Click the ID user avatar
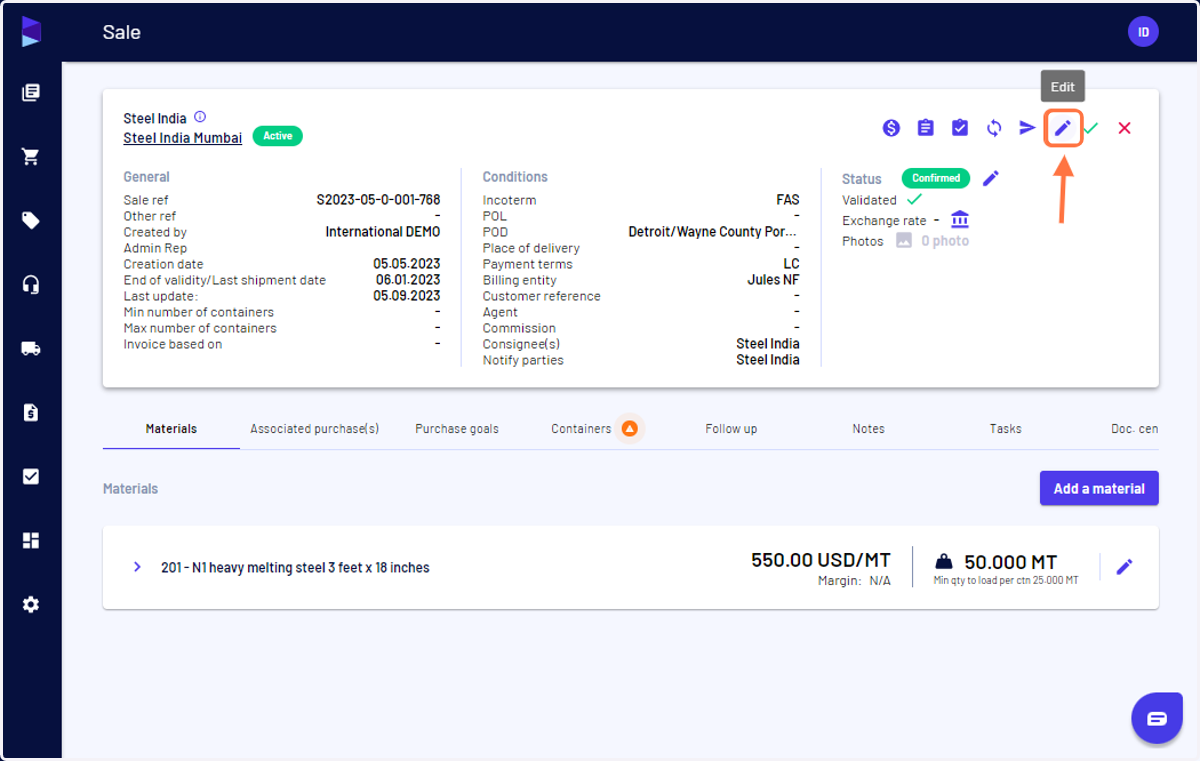The width and height of the screenshot is (1200, 761). point(1143,32)
